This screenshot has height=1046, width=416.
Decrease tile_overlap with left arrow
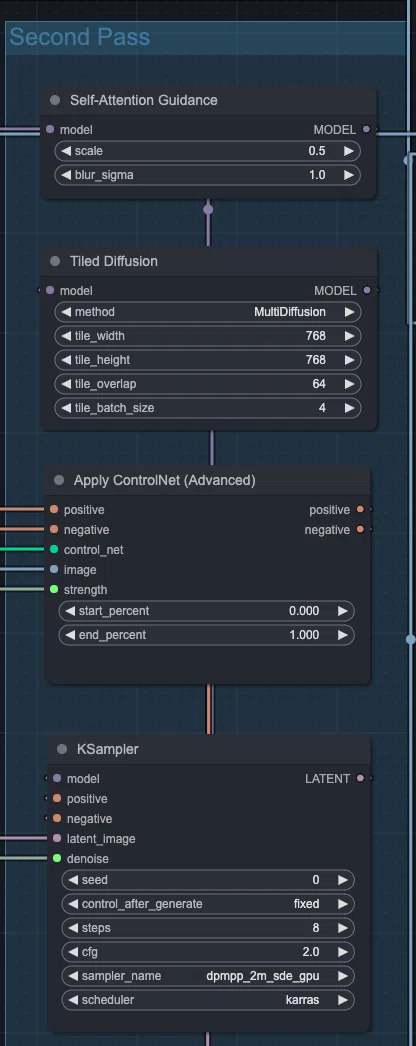coord(66,384)
